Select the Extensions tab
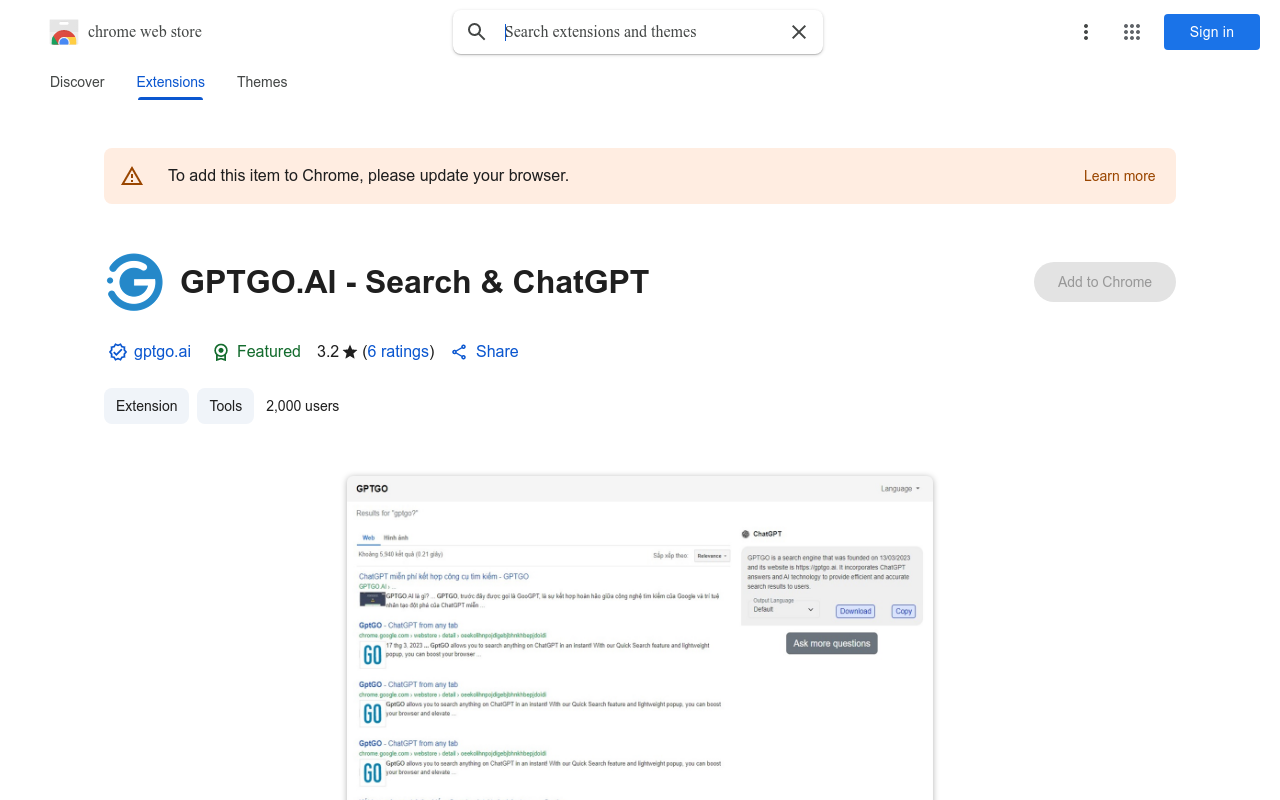This screenshot has width=1280, height=800. (171, 82)
